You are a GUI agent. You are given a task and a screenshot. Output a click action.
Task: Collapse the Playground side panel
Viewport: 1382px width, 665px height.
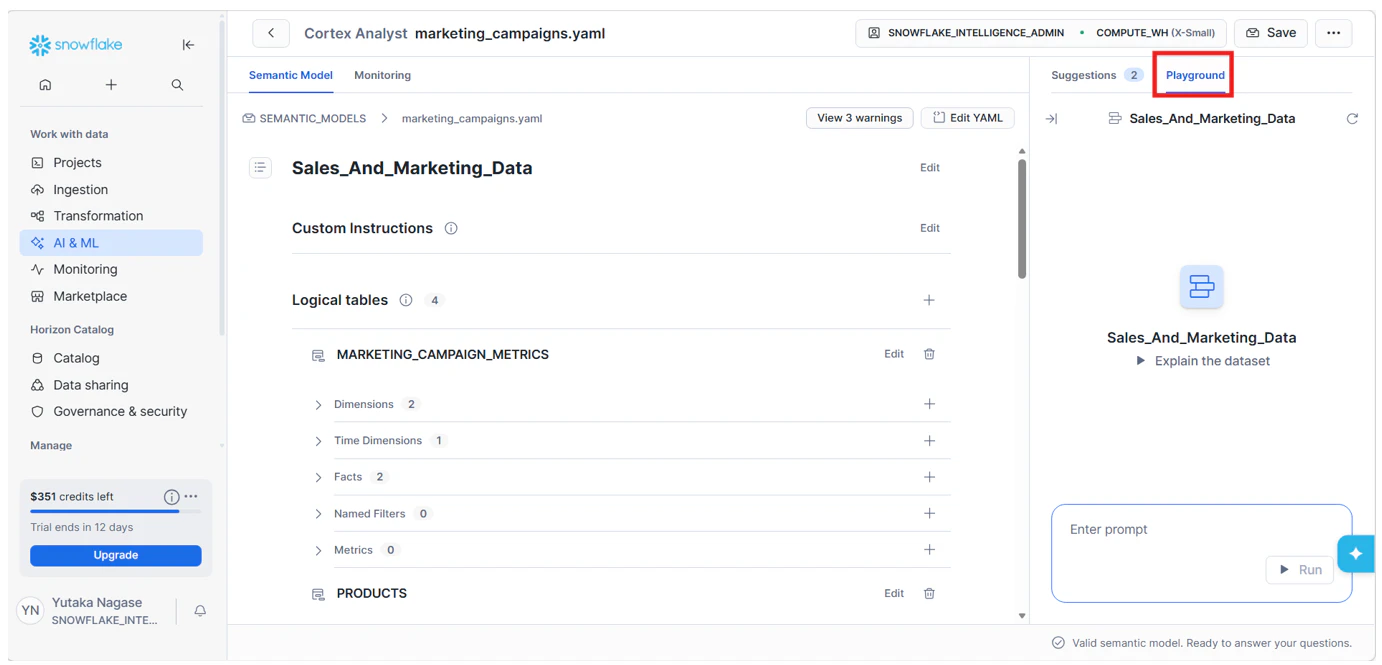tap(1051, 118)
